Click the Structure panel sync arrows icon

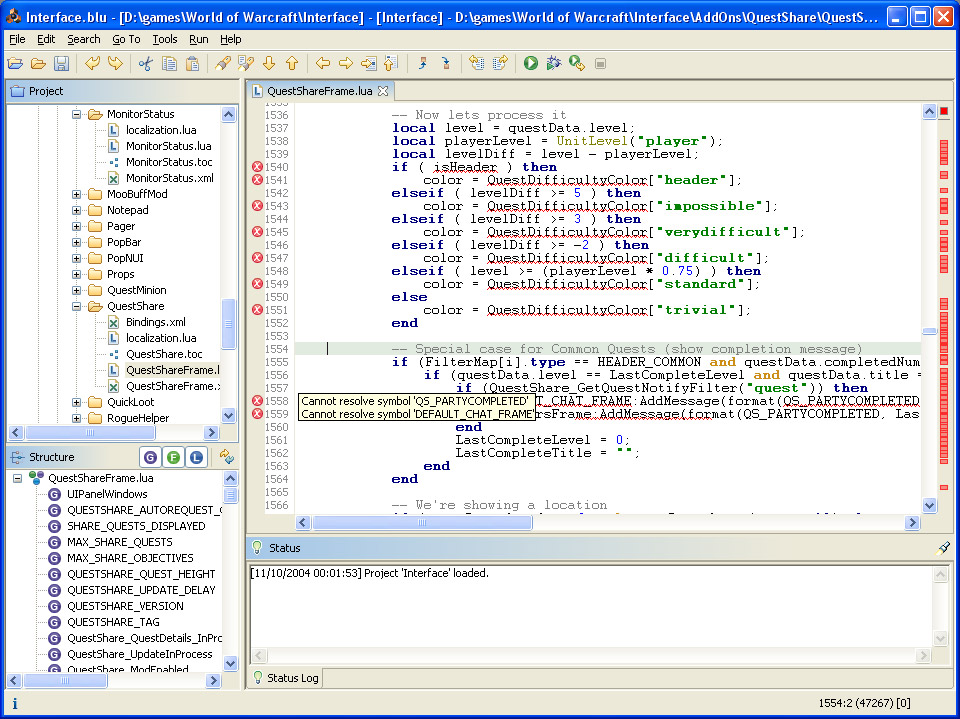[x=227, y=457]
